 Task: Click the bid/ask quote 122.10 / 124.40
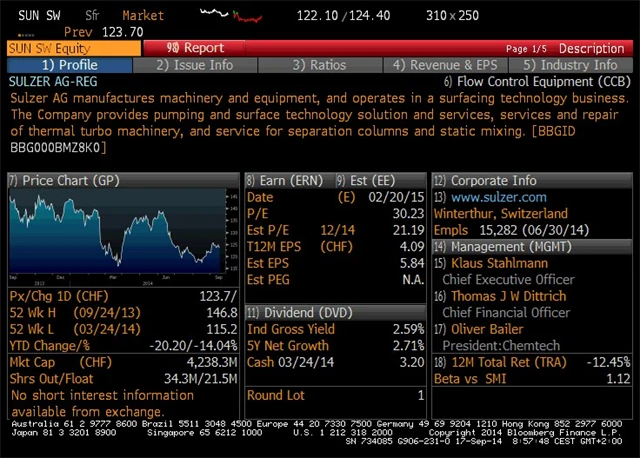pos(343,16)
